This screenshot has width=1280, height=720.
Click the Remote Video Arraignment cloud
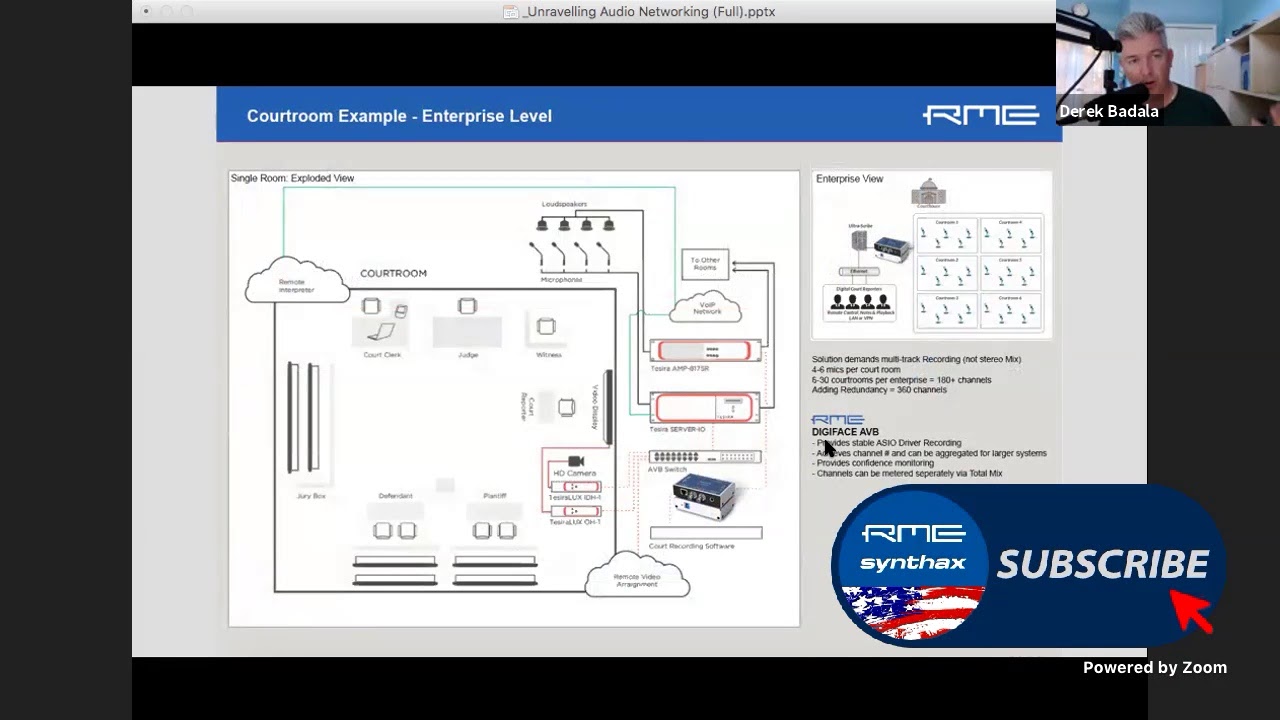[x=637, y=574]
